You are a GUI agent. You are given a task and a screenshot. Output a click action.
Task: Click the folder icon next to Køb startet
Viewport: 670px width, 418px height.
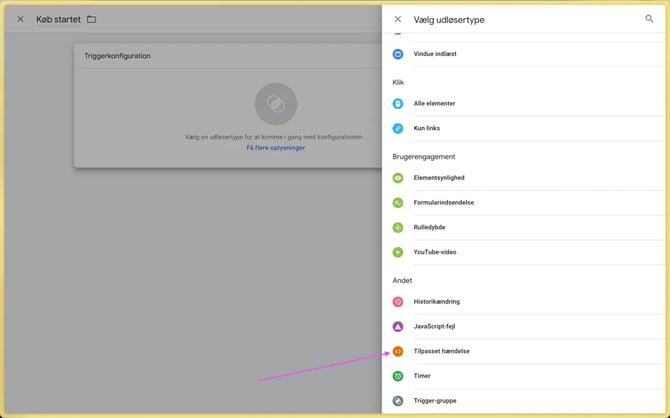coord(92,19)
